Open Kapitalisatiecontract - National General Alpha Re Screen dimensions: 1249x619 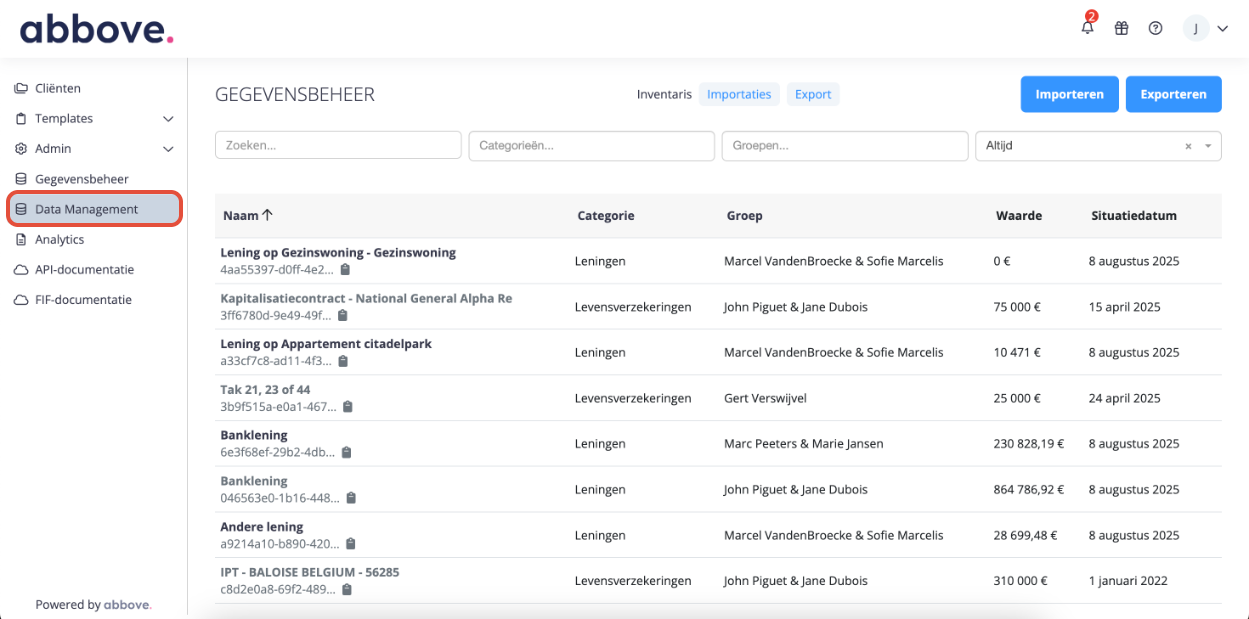click(x=366, y=298)
